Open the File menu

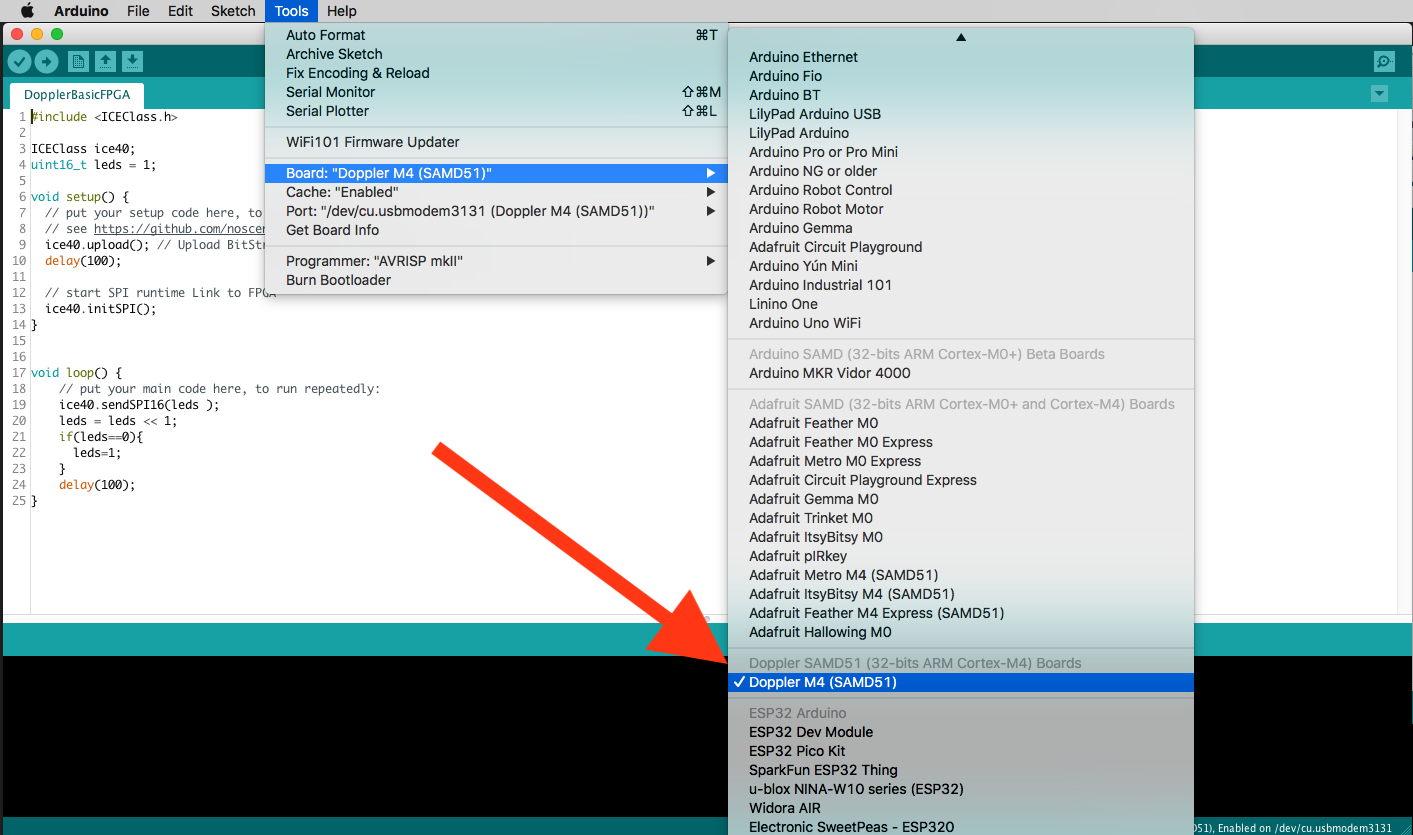coord(138,11)
